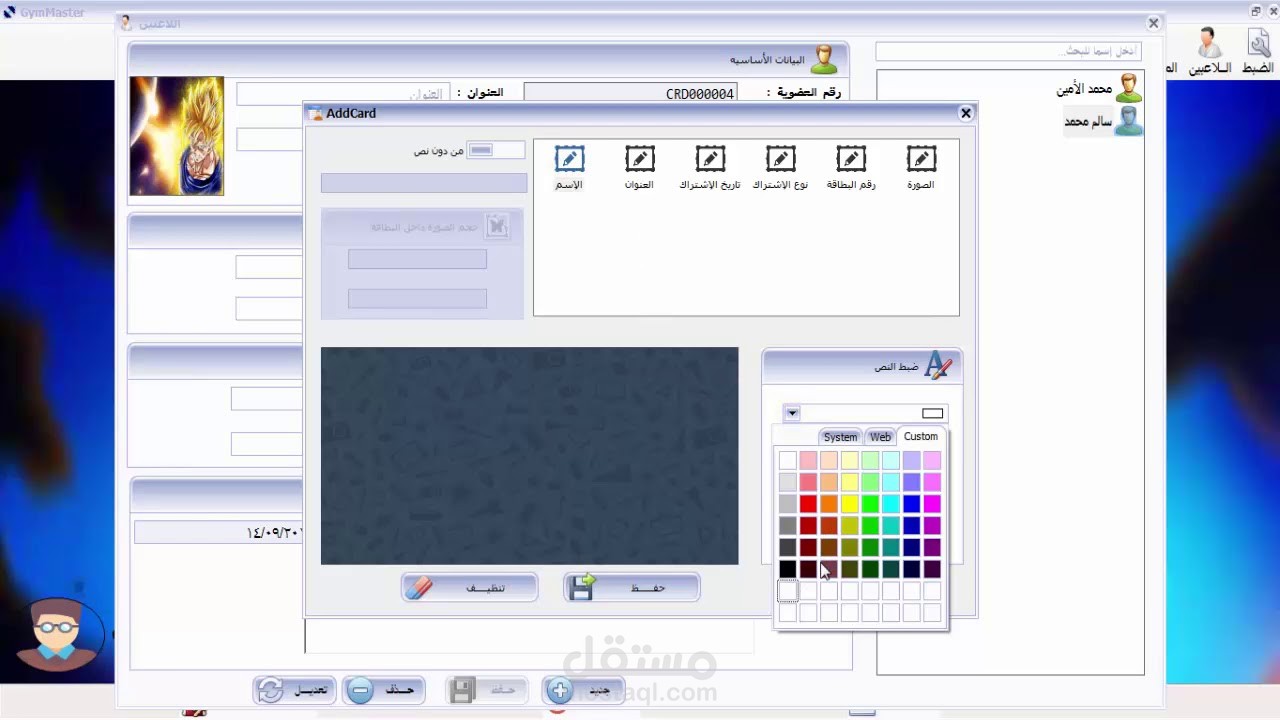Switch to the Custom color tab
Viewport: 1280px width, 720px height.
point(920,436)
